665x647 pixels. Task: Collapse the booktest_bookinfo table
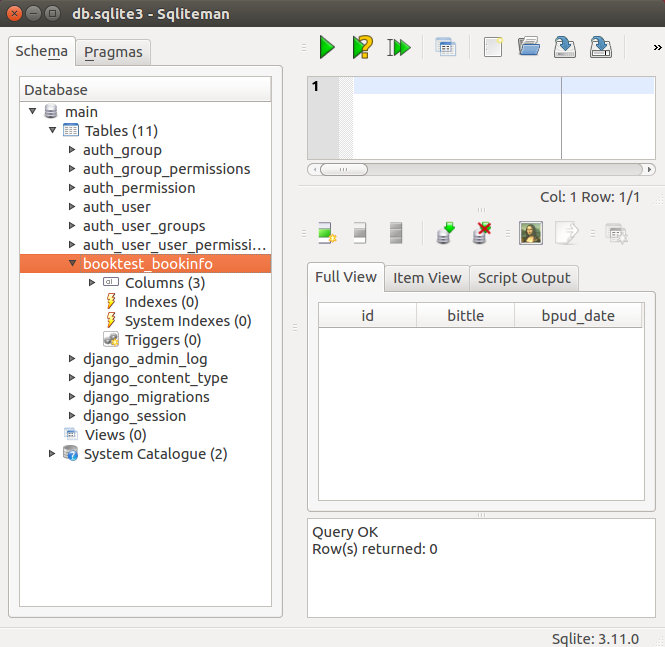click(x=72, y=263)
